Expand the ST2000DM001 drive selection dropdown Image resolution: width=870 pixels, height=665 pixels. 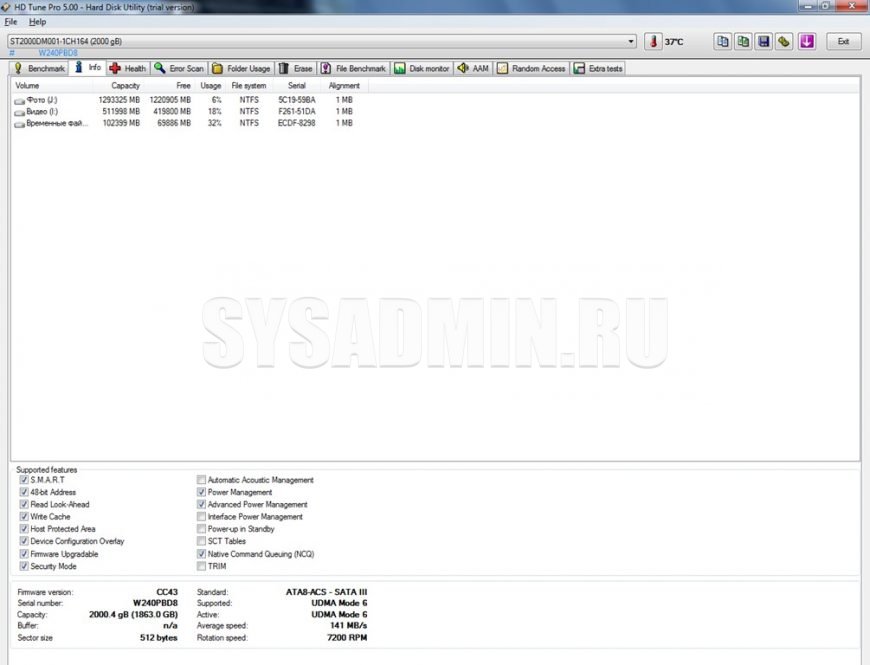coord(631,41)
